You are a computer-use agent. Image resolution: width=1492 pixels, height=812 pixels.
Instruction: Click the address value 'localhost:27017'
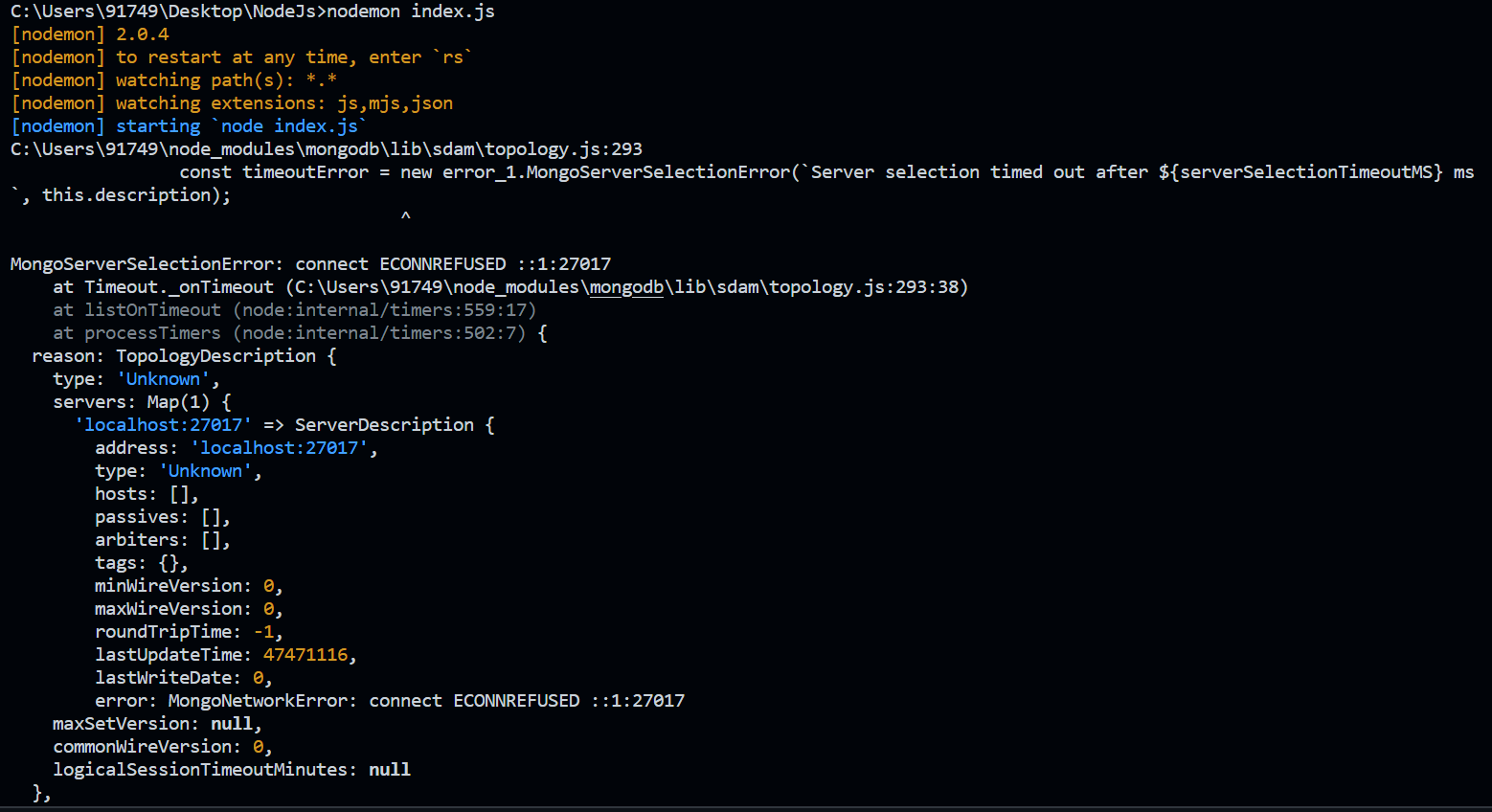click(279, 448)
